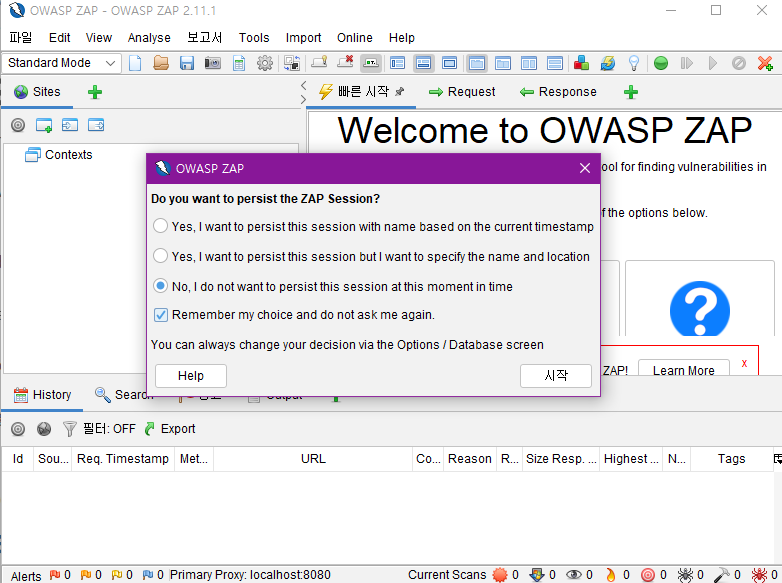
Task: Toggle the full layout toolbar button
Action: pos(449,63)
